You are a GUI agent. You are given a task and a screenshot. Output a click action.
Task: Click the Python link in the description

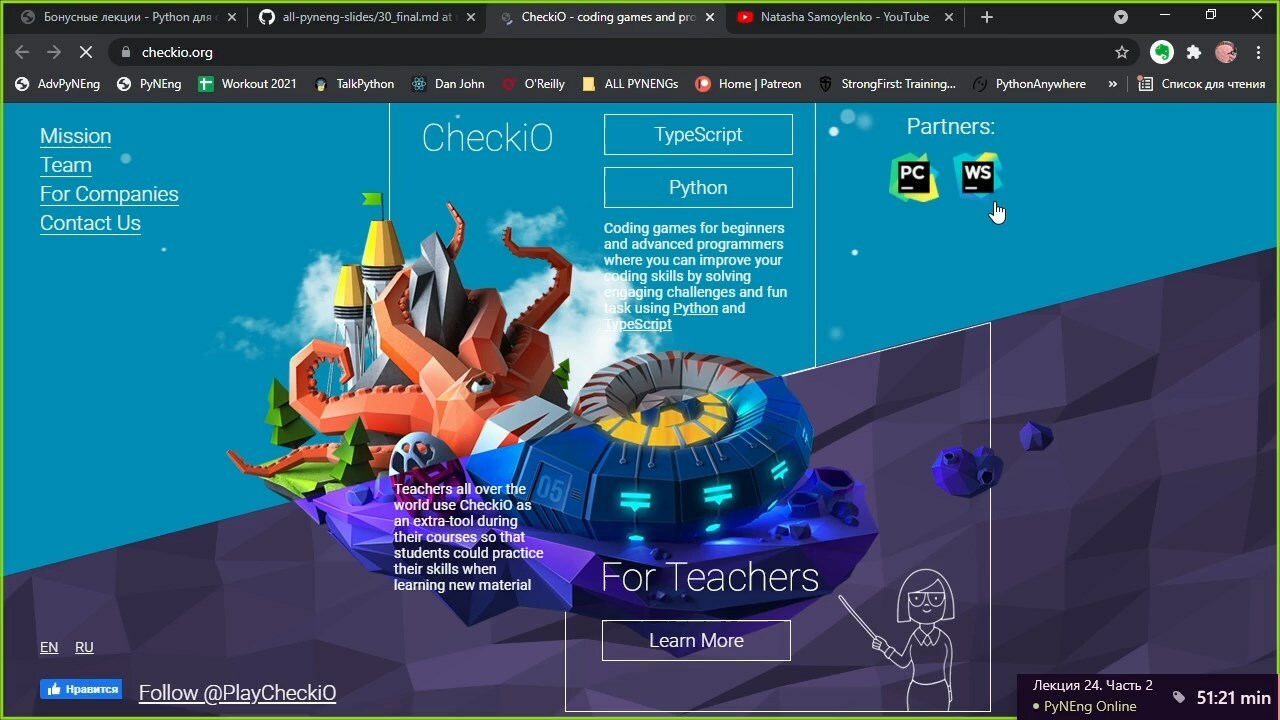pos(695,308)
